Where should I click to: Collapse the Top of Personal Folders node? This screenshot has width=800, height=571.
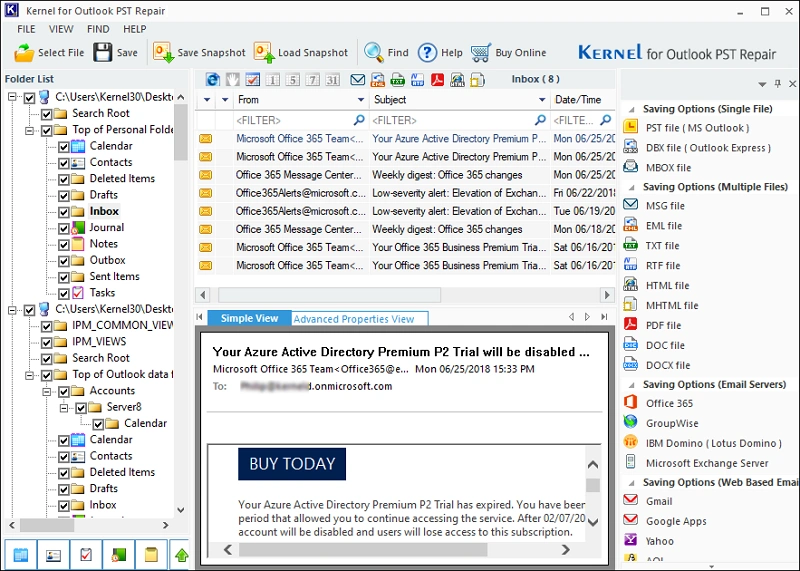(31, 130)
